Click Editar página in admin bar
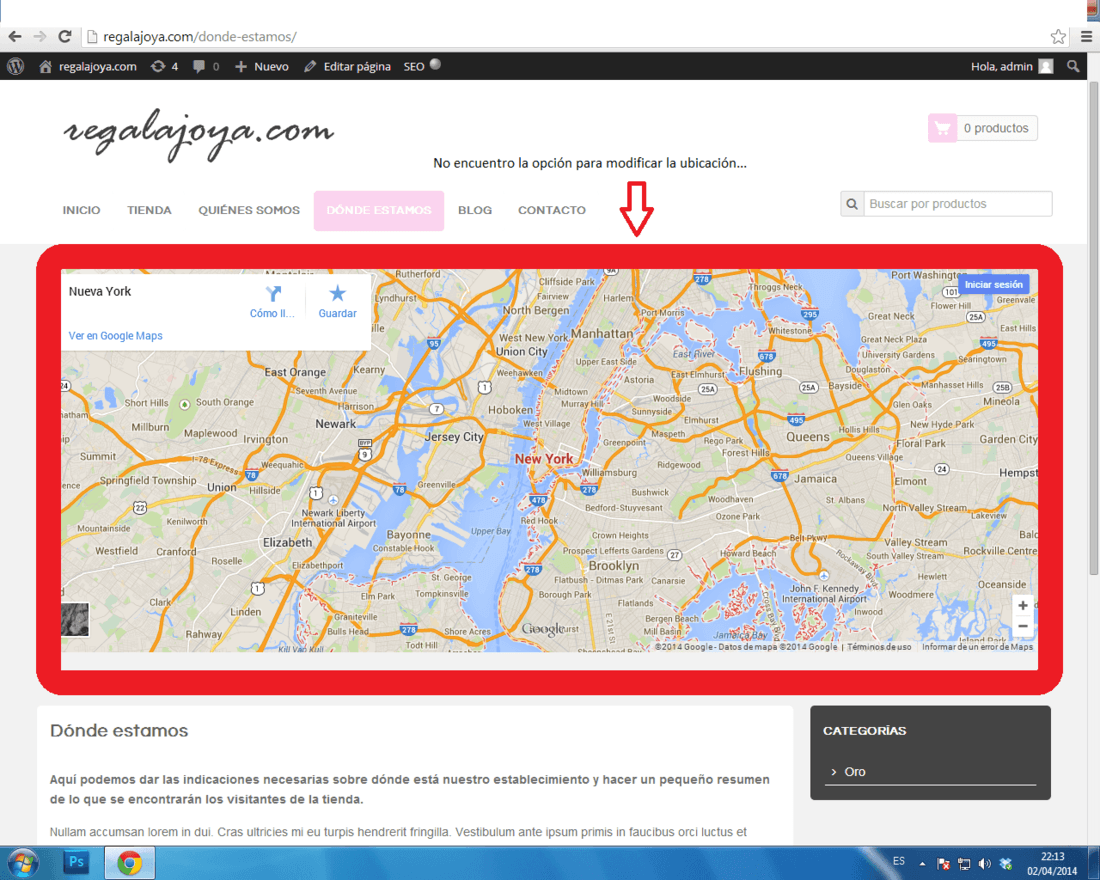 click(347, 67)
